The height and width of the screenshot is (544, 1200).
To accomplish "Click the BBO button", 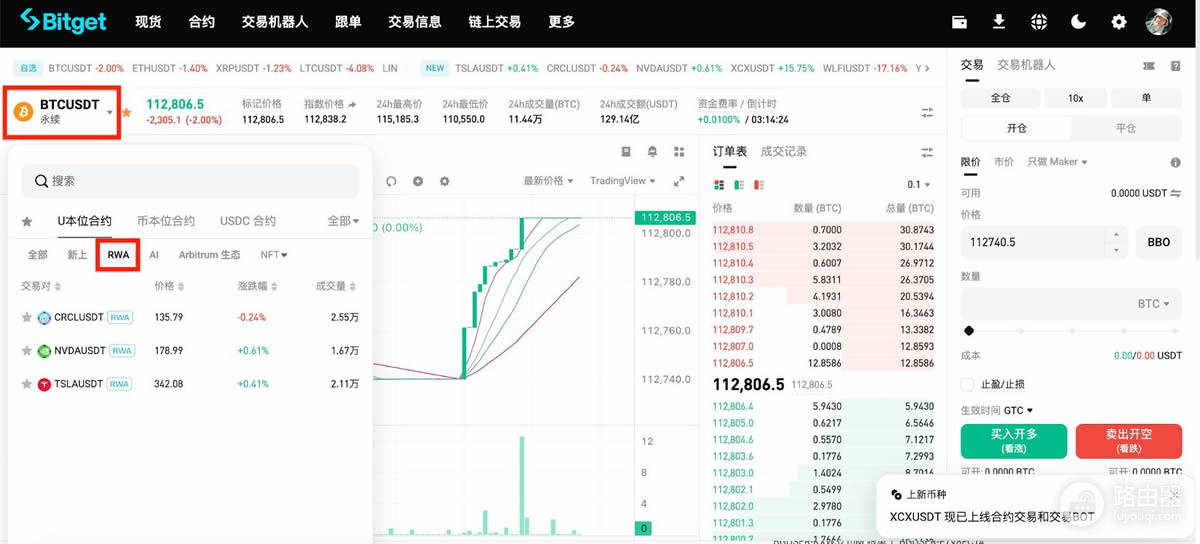I will [x=1158, y=242].
